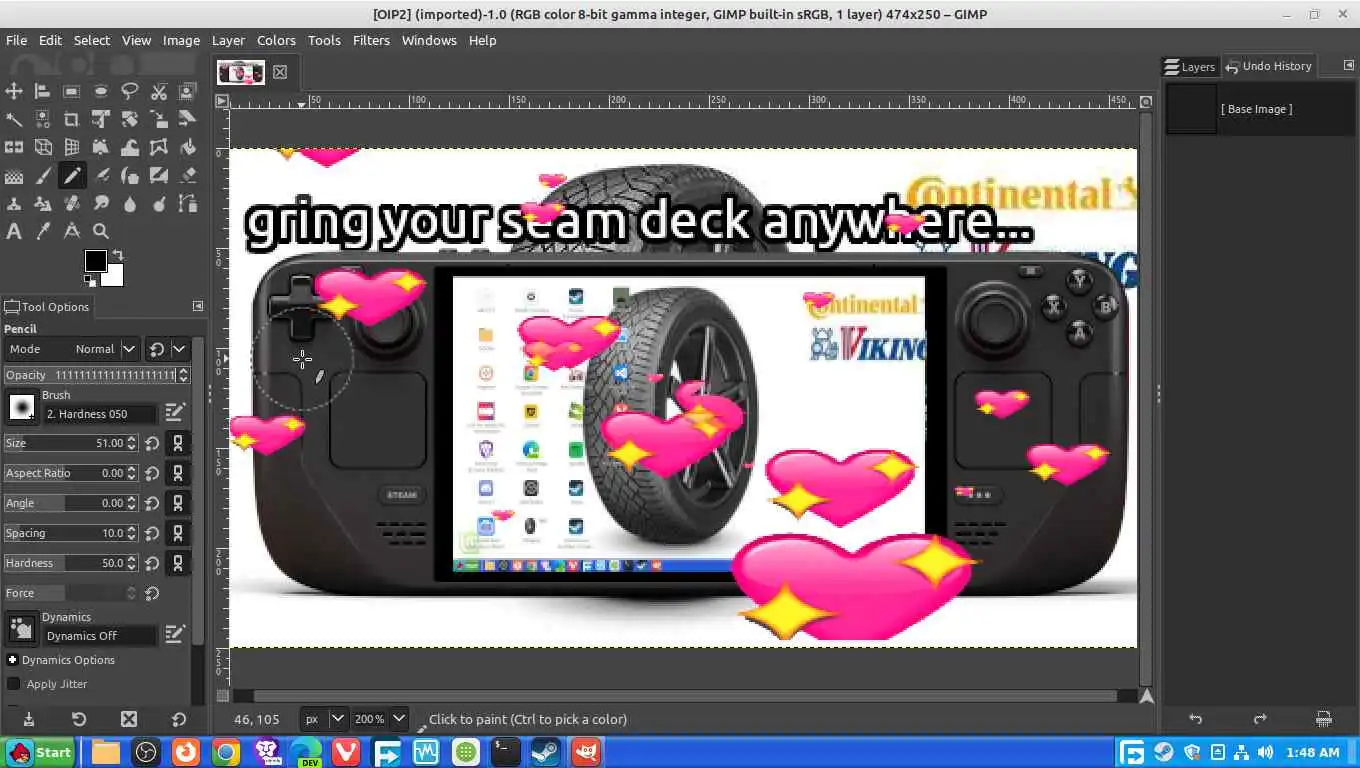
Task: Toggle the Spacing link chain
Action: 178,533
